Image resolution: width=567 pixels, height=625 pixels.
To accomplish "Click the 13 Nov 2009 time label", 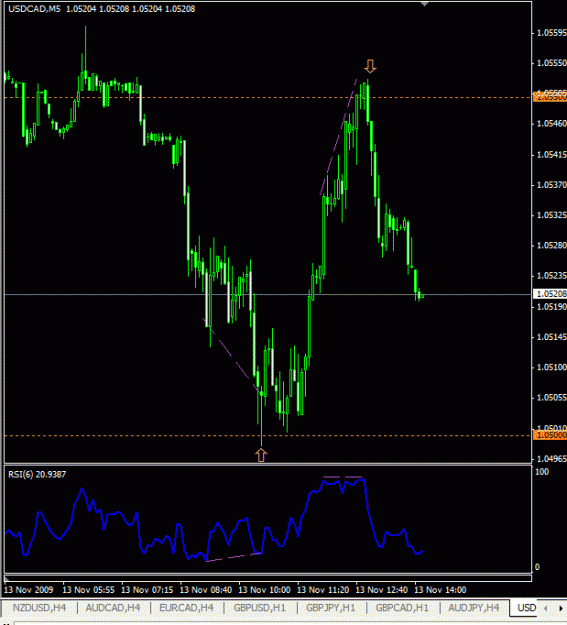I will coord(29,590).
